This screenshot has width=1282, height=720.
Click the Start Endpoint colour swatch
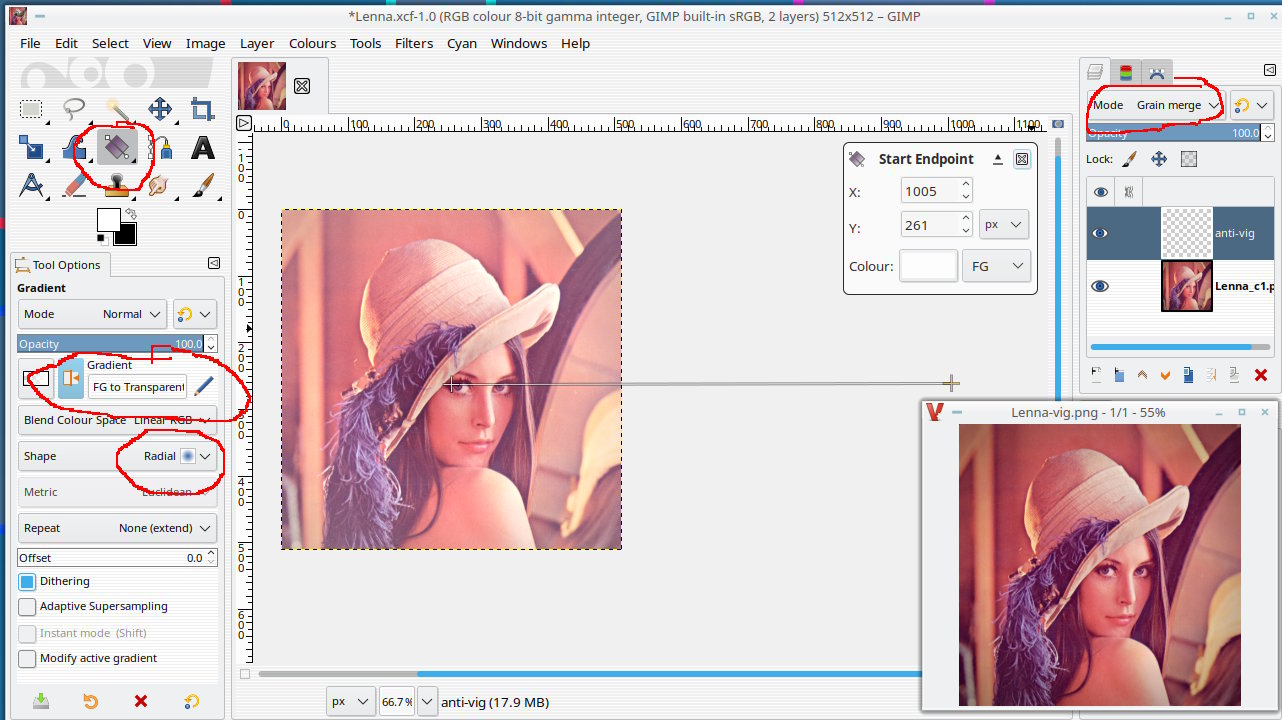pyautogui.click(x=928, y=266)
